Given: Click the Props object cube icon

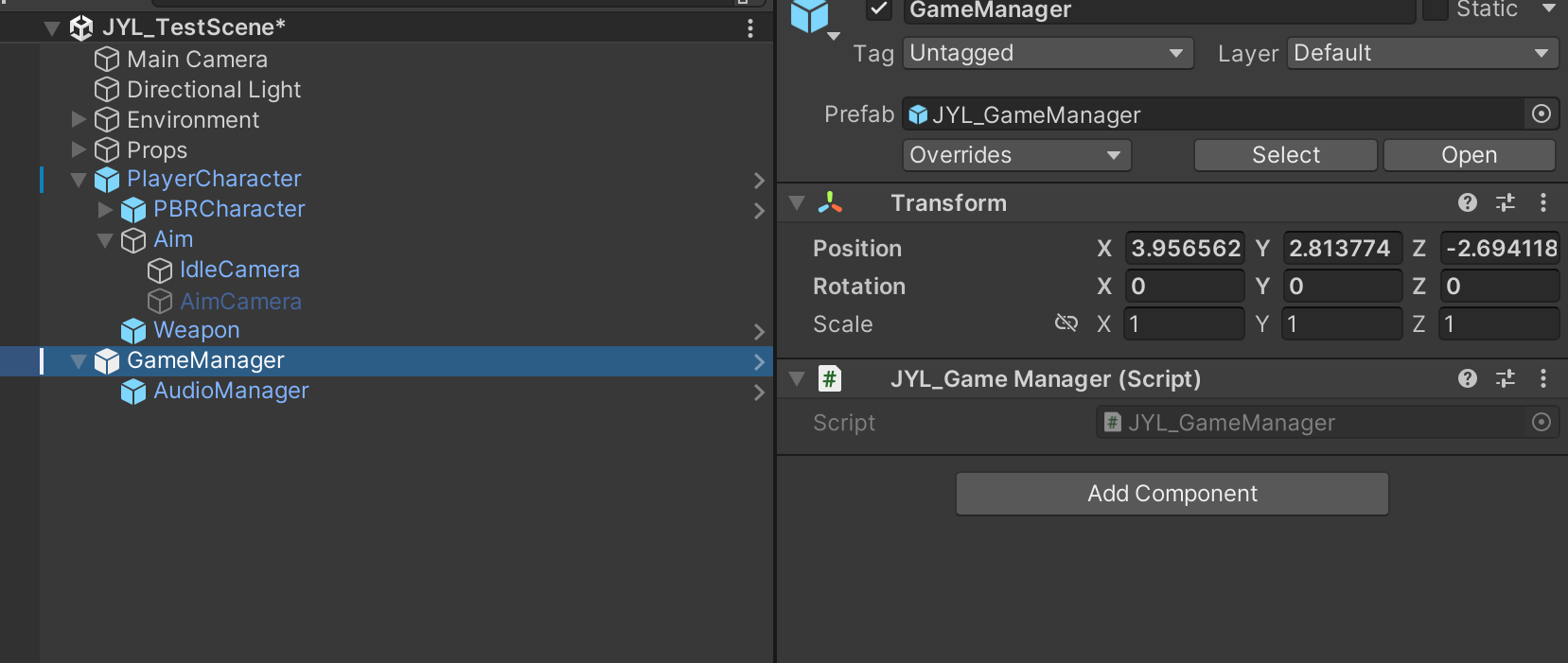Looking at the screenshot, I should click(x=107, y=150).
